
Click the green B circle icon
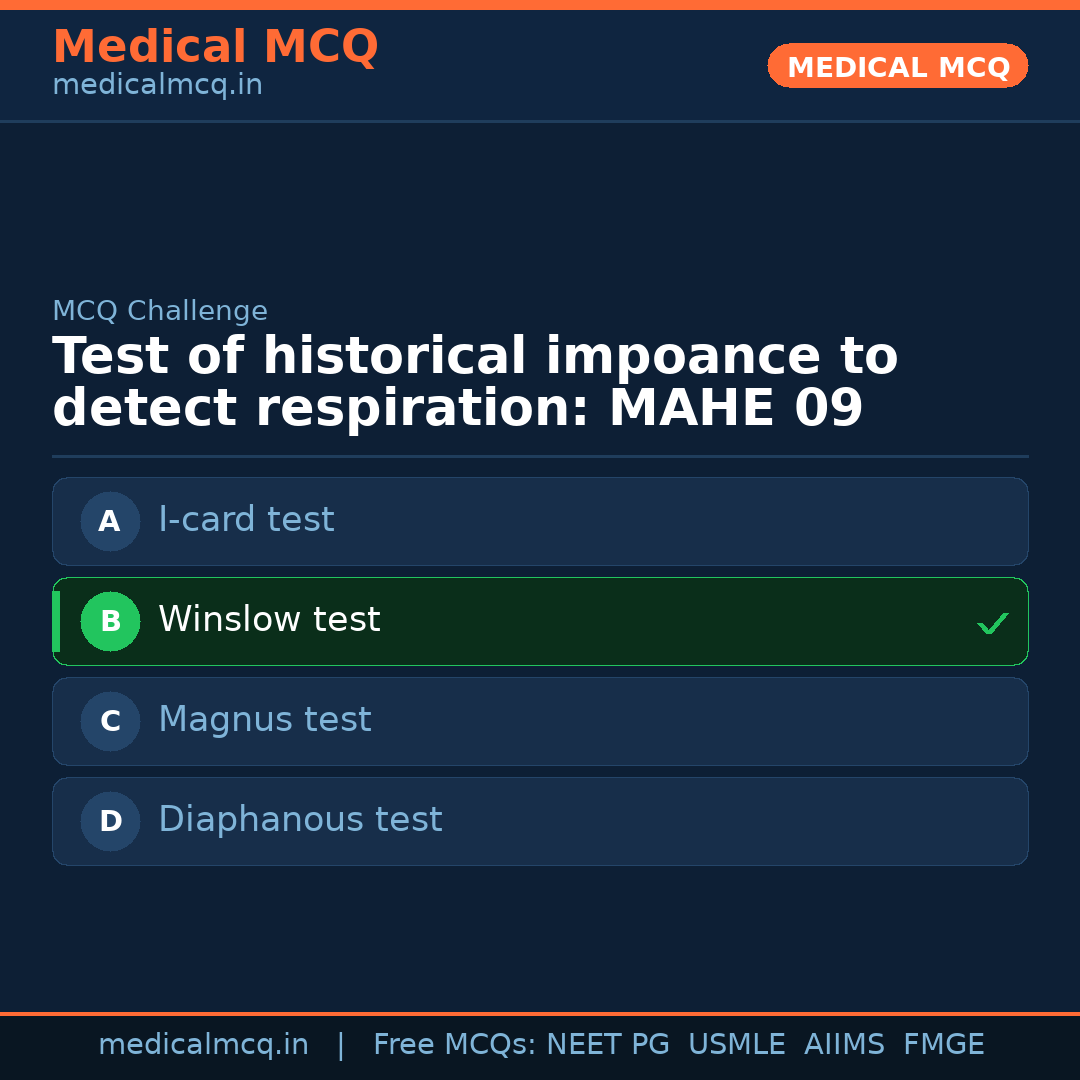(110, 621)
